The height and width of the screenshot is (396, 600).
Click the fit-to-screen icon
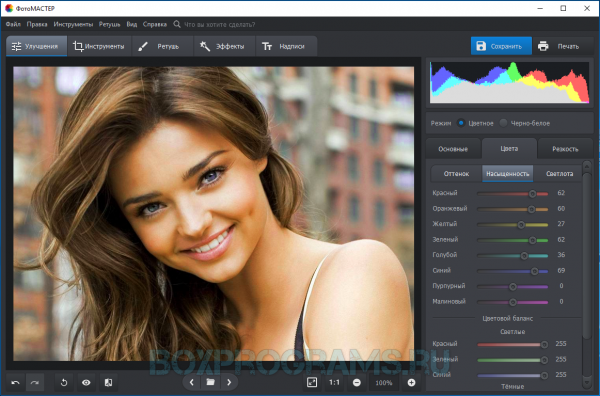point(312,382)
